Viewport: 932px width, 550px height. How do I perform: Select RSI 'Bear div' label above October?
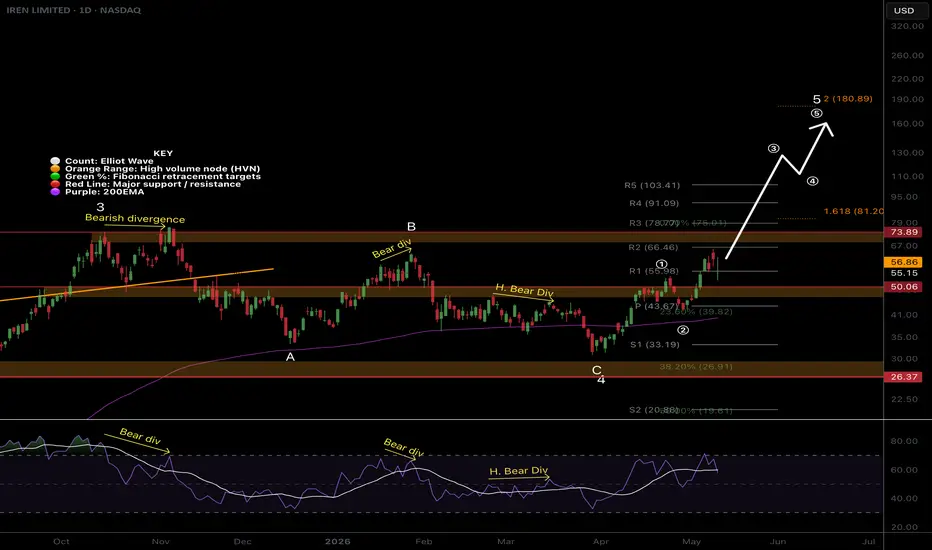pos(140,436)
